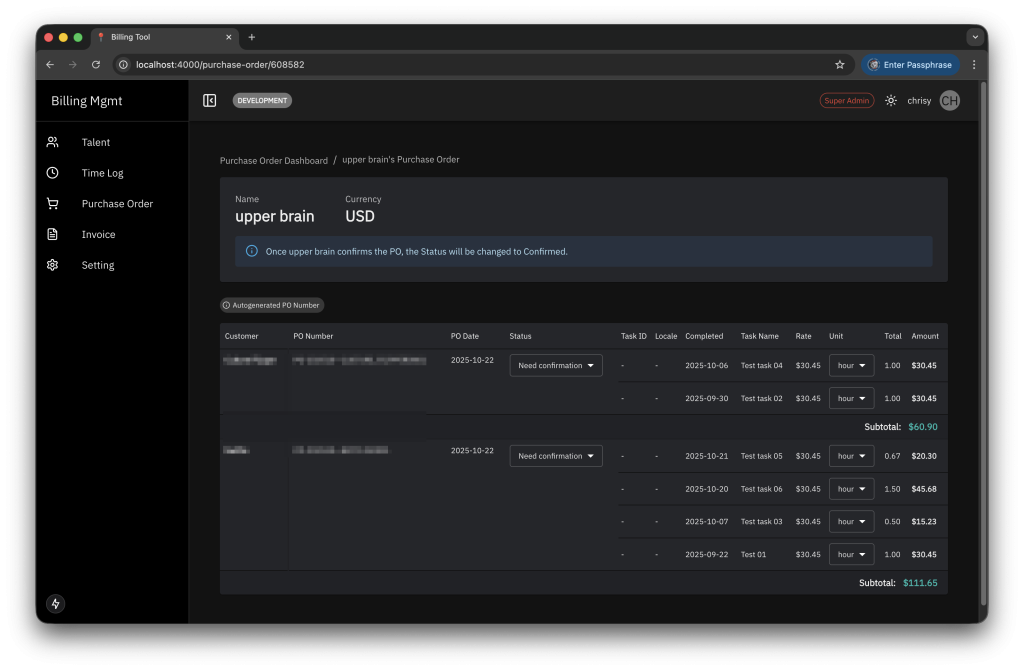Screen dimensions: 1024x671
Task: Expand the unit dropdown for Test task 04
Action: 851,366
